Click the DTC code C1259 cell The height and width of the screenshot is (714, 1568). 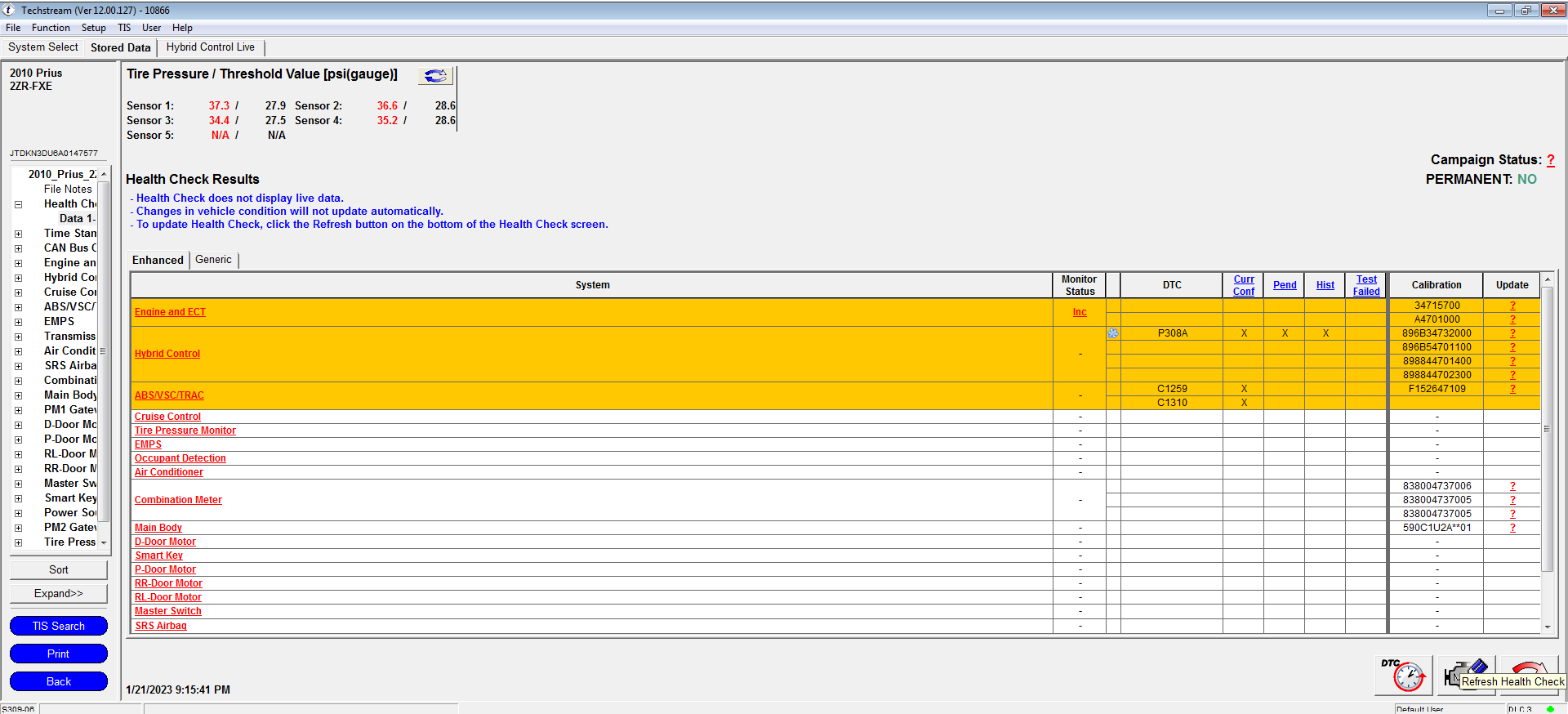tap(1172, 389)
